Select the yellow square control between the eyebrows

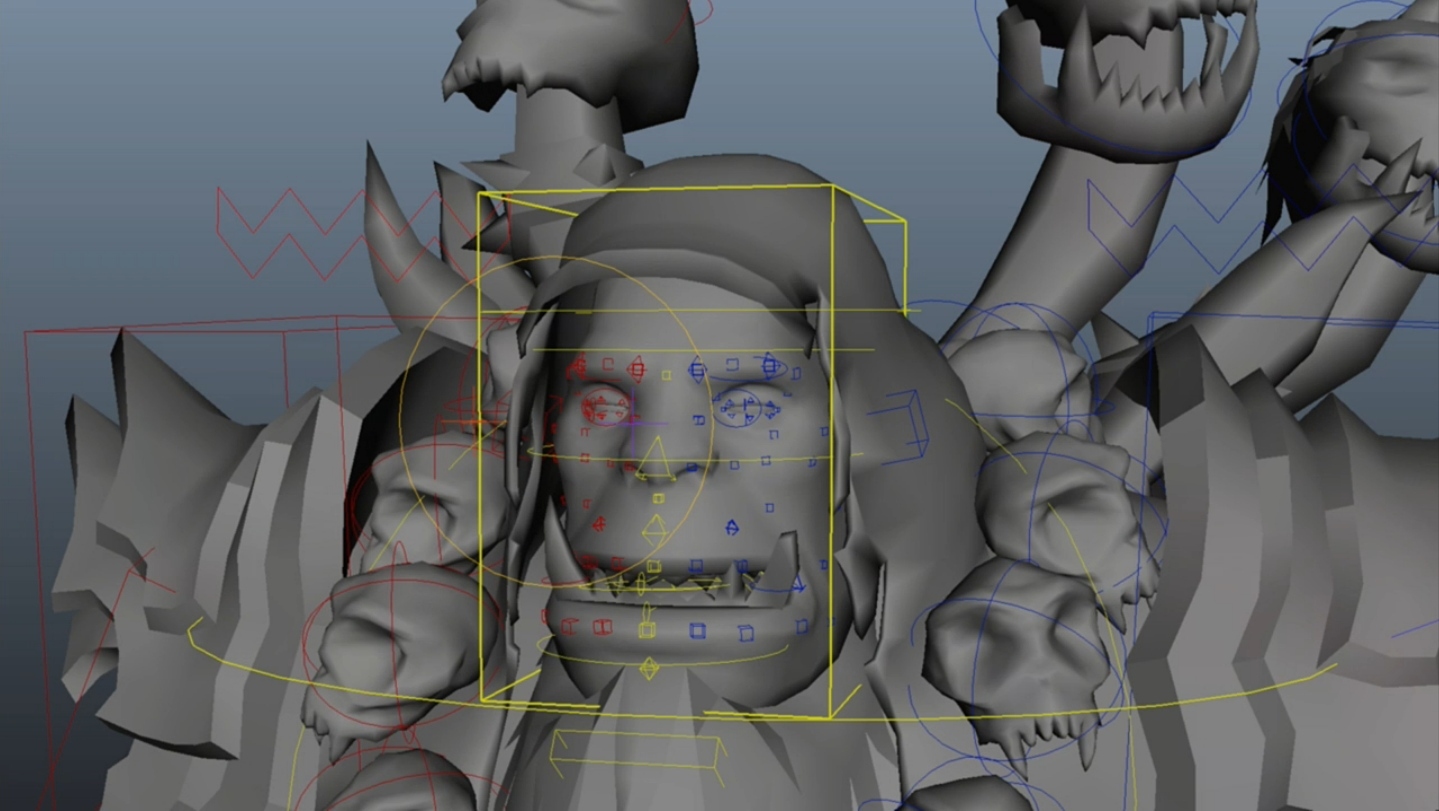(x=666, y=375)
